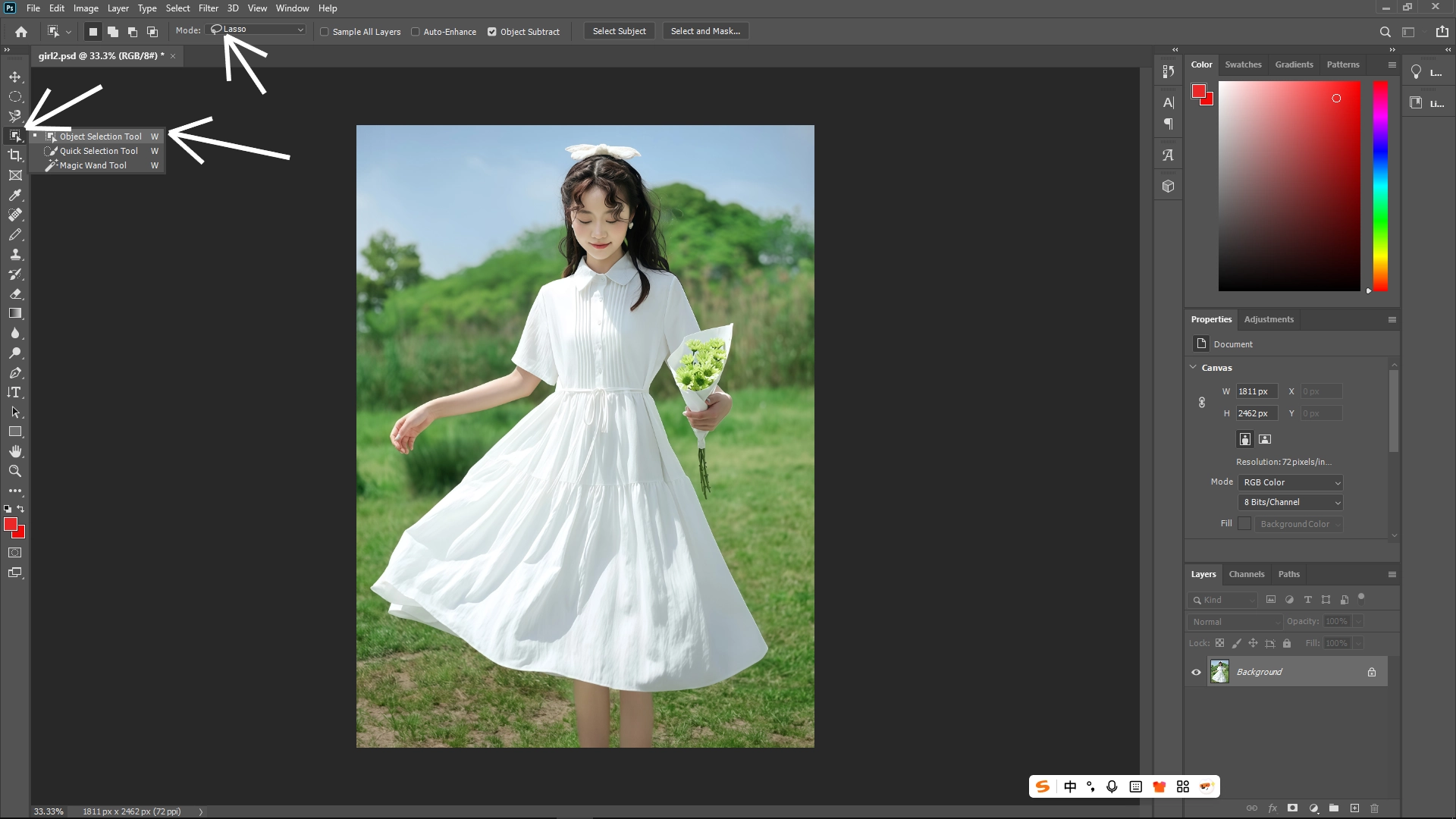The width and height of the screenshot is (1456, 819).
Task: Toggle the Sample All Layers checkbox
Action: click(x=325, y=32)
